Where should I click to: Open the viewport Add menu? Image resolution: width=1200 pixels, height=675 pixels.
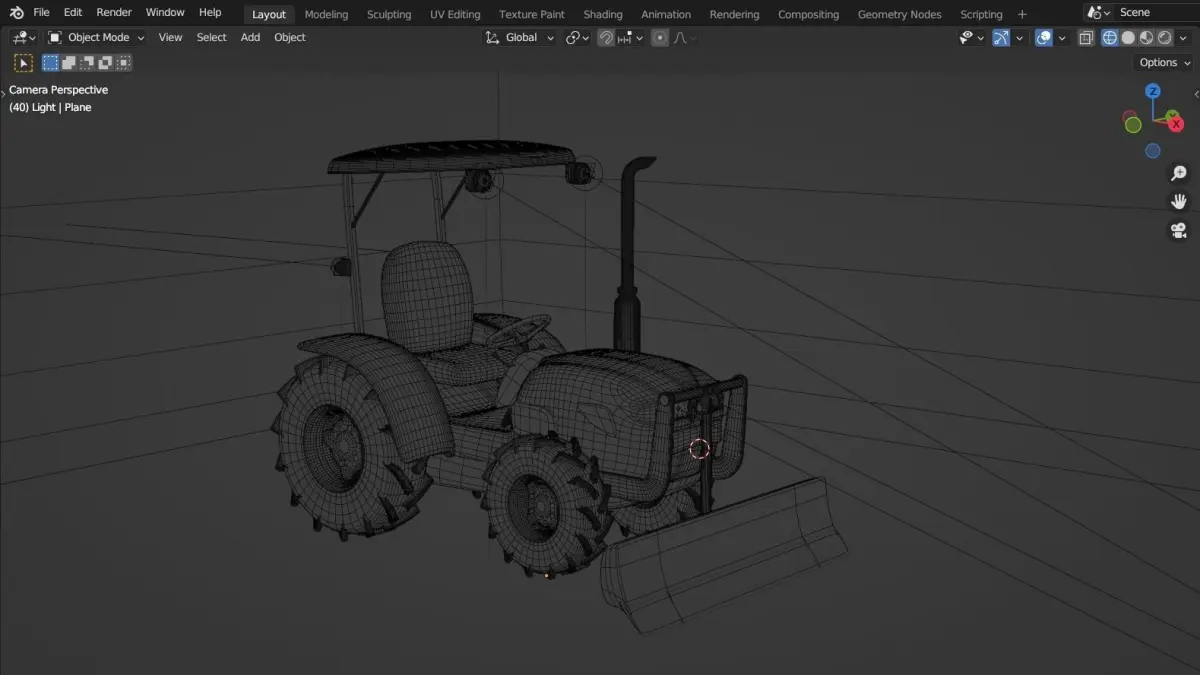(x=250, y=37)
